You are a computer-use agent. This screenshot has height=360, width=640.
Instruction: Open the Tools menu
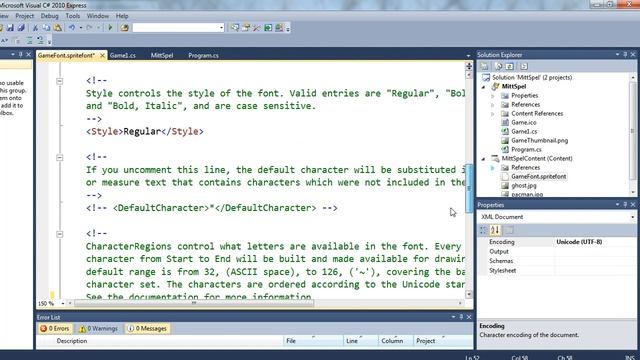(73, 16)
